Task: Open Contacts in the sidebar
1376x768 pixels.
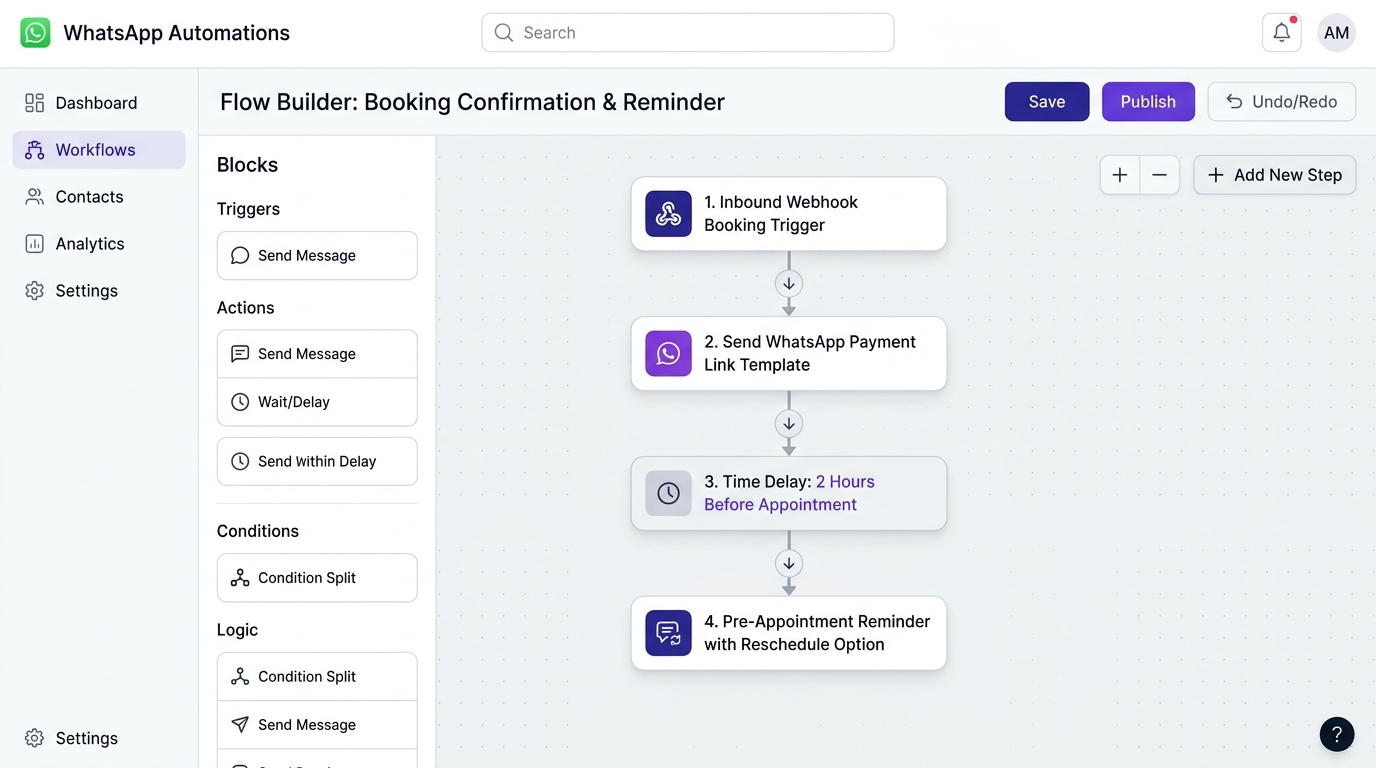Action: click(99, 197)
